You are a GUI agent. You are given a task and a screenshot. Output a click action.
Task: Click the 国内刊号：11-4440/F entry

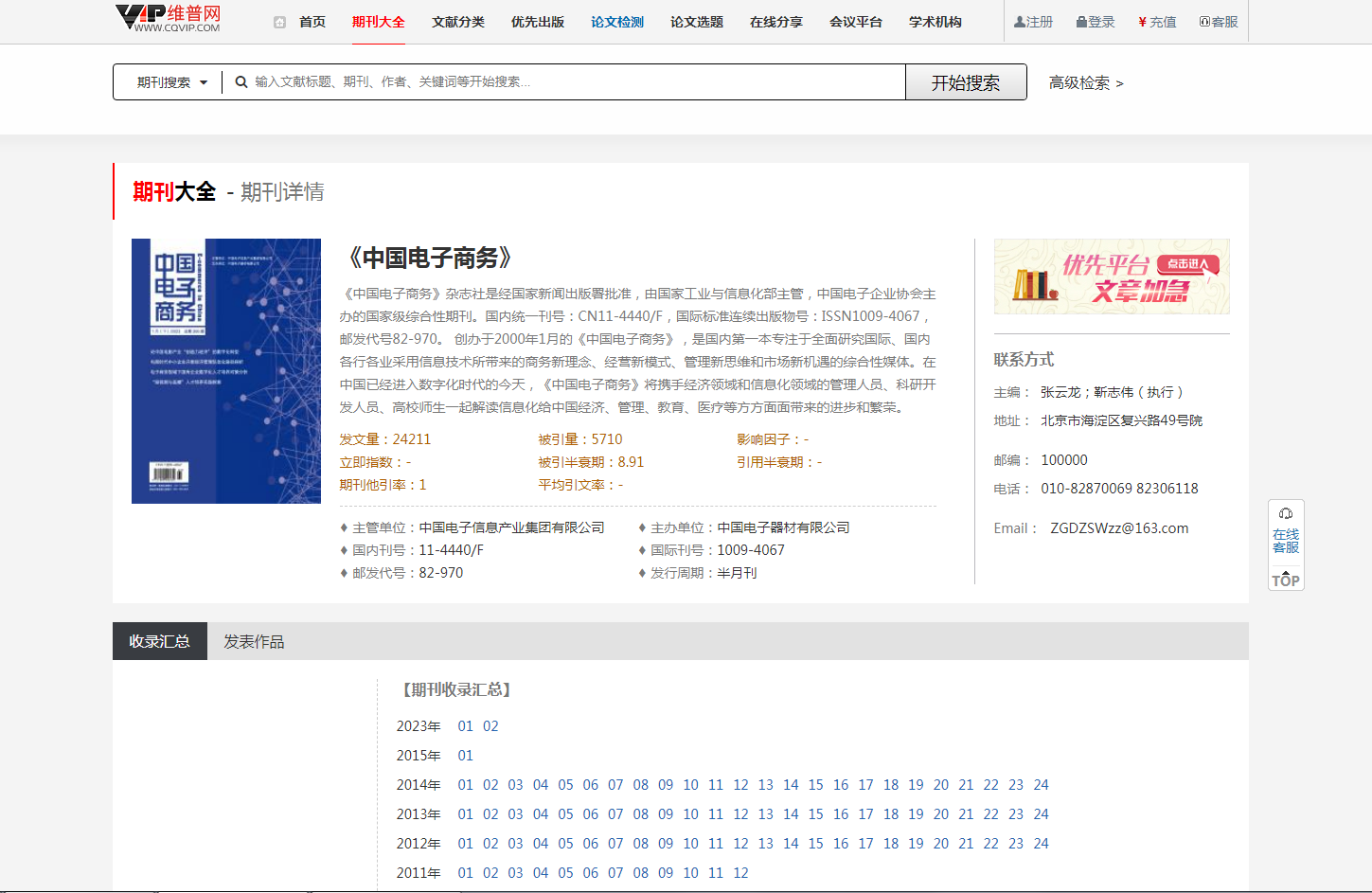coord(412,550)
